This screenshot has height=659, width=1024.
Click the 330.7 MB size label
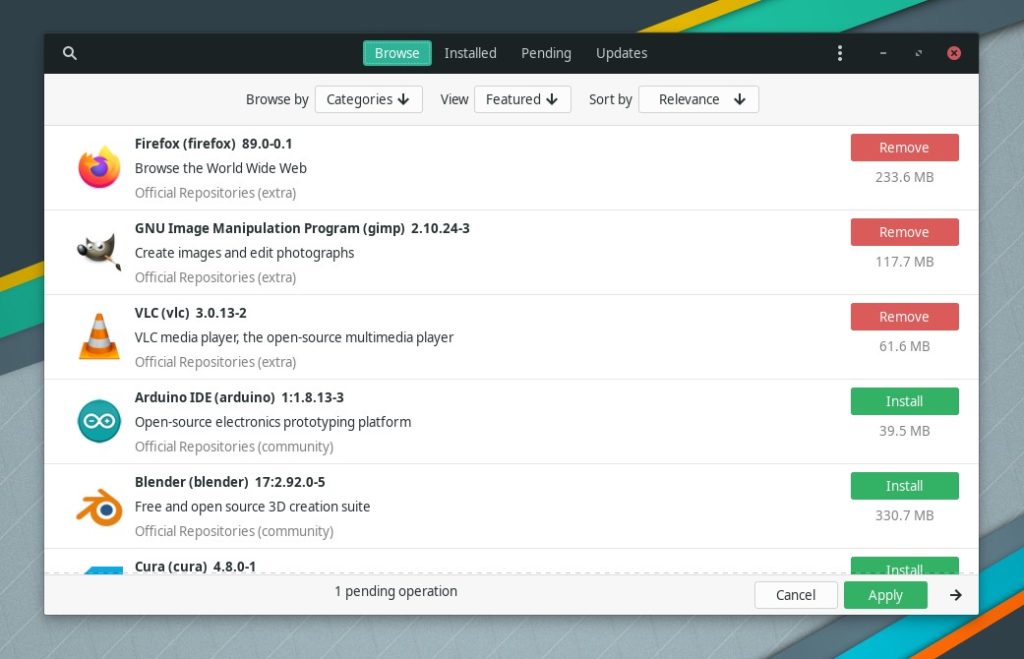pyautogui.click(x=904, y=515)
